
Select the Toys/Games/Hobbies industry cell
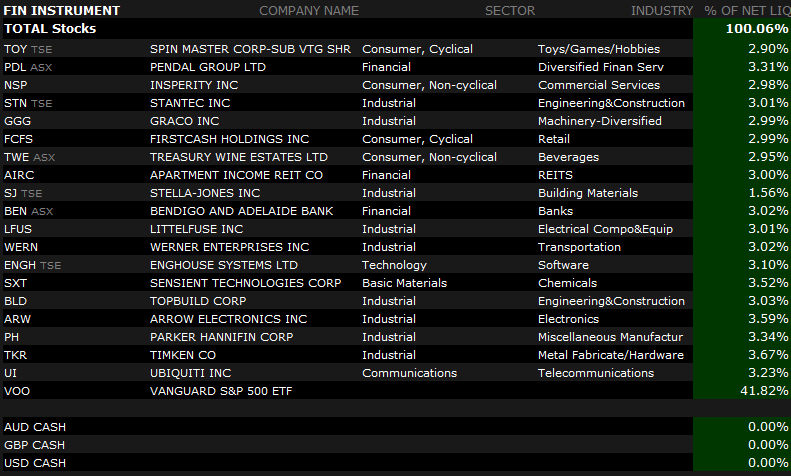pyautogui.click(x=599, y=49)
